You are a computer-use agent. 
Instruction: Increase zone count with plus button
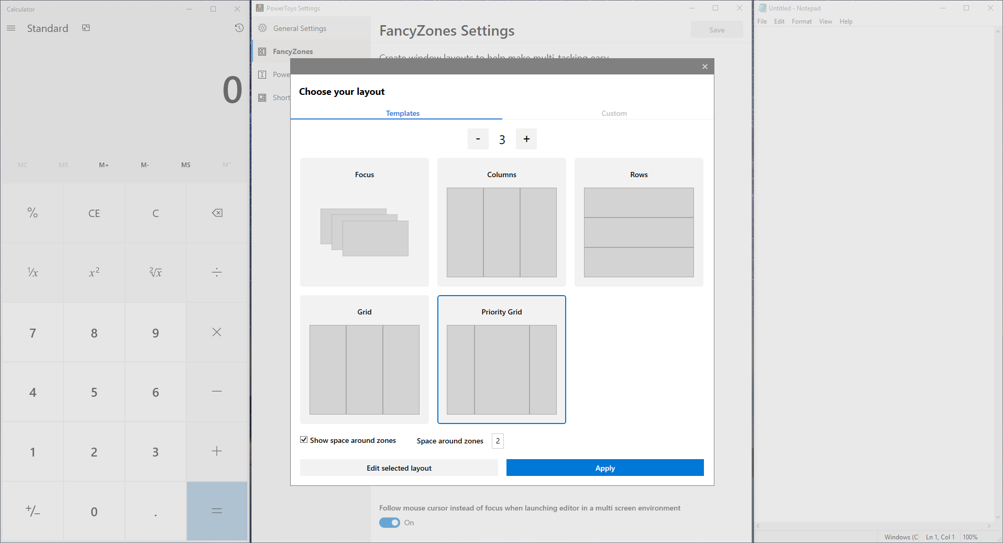pyautogui.click(x=526, y=139)
